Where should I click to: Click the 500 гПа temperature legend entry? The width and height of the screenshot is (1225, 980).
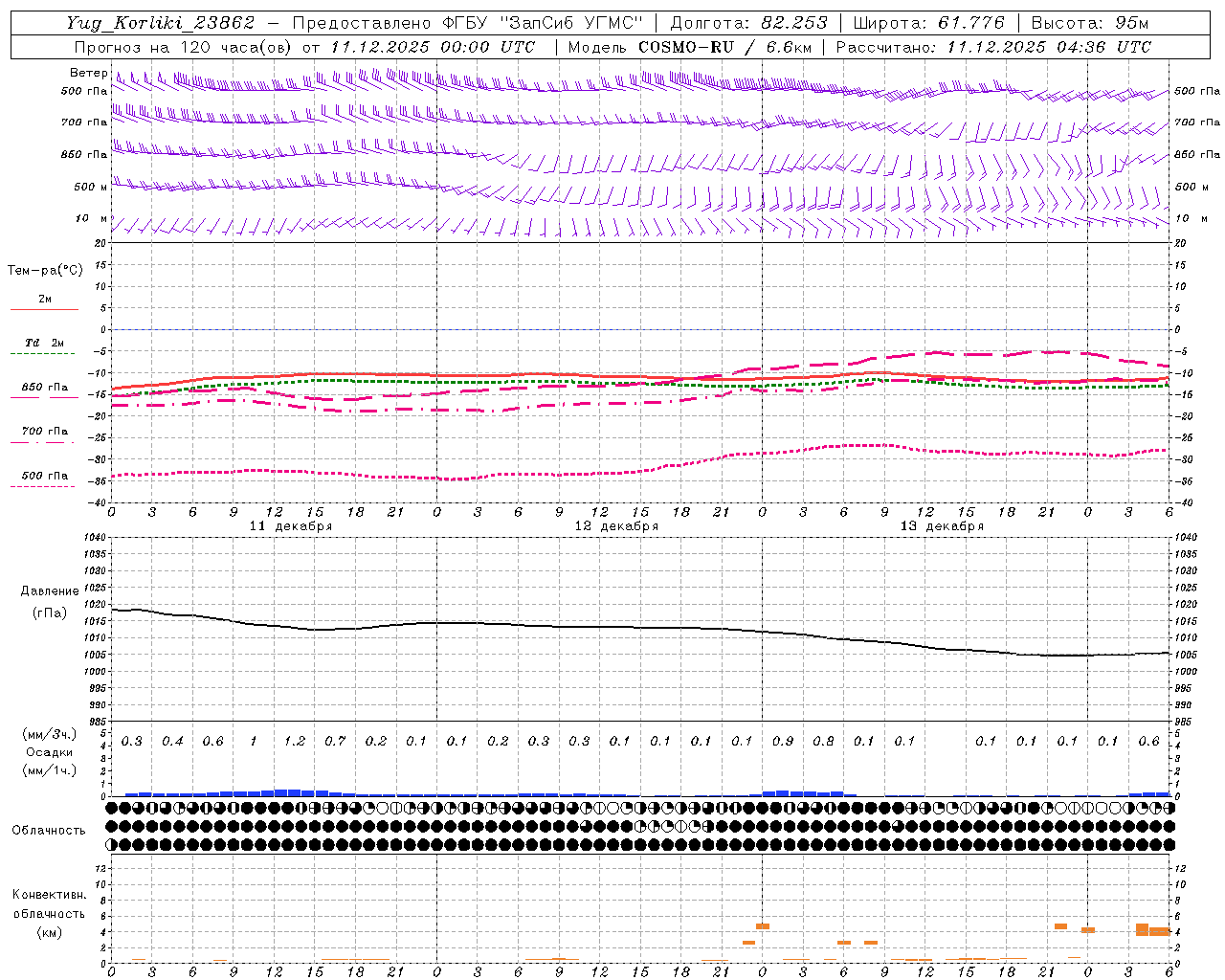pos(45,476)
